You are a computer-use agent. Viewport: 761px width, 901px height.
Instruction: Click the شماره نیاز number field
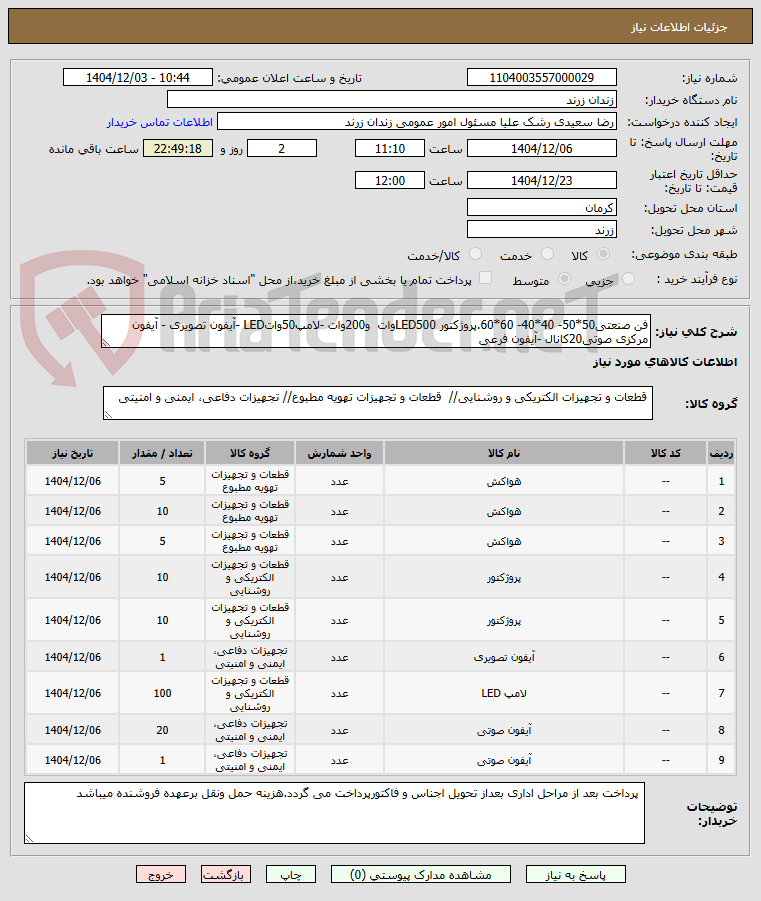[542, 78]
